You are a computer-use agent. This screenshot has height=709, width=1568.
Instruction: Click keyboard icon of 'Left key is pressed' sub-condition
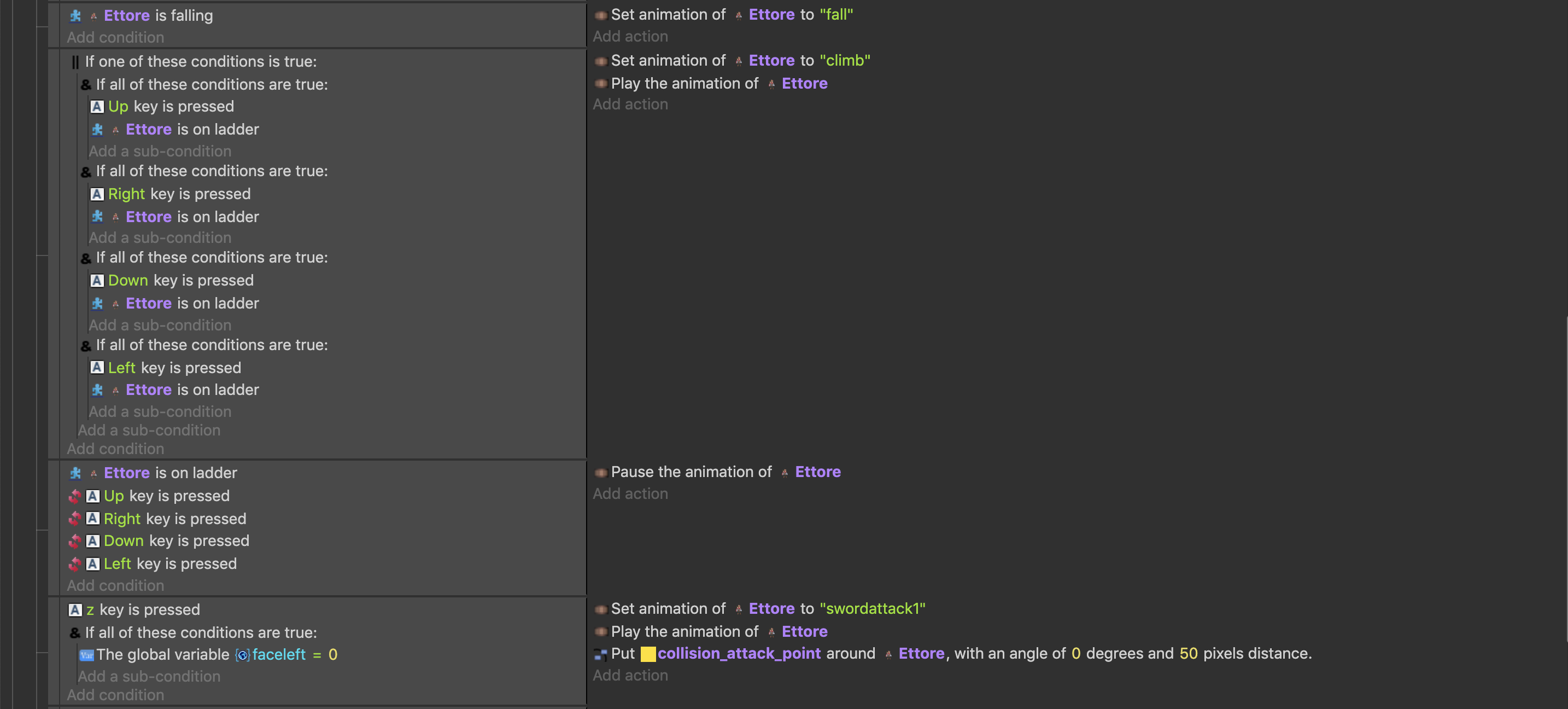coord(97,367)
